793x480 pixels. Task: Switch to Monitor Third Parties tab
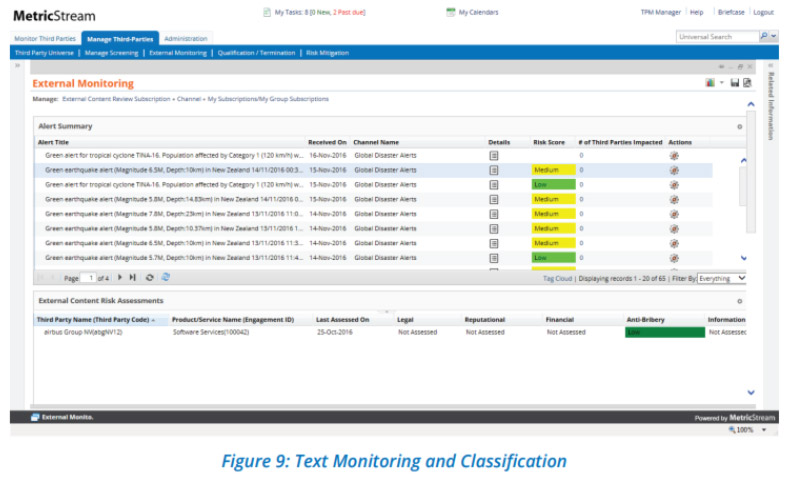pyautogui.click(x=45, y=38)
